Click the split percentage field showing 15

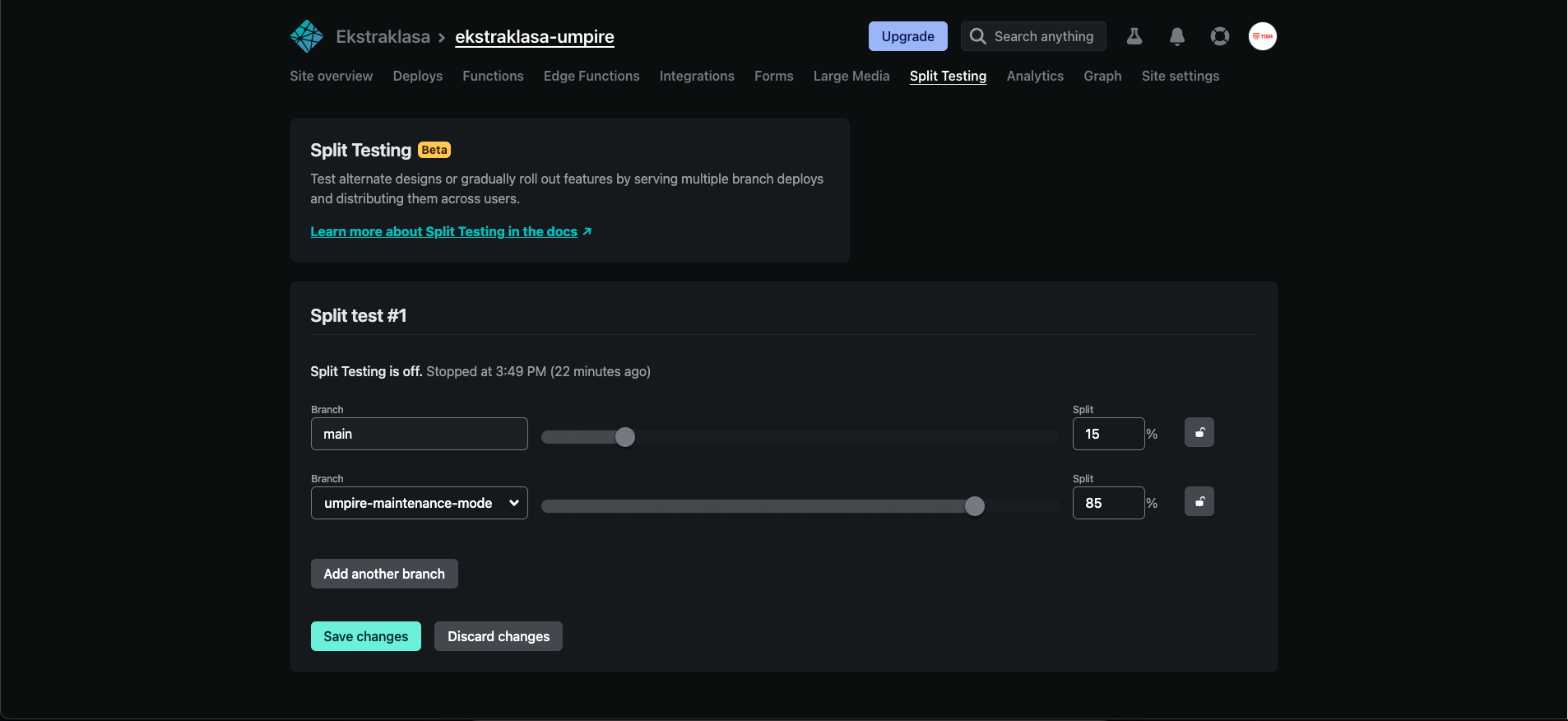pyautogui.click(x=1109, y=434)
